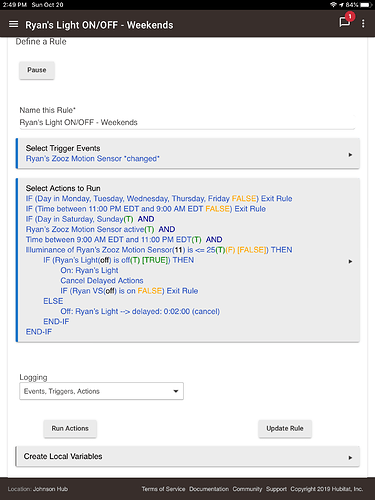Click the page title Ryan's Light ON/OFF - Weekends

(99, 25)
